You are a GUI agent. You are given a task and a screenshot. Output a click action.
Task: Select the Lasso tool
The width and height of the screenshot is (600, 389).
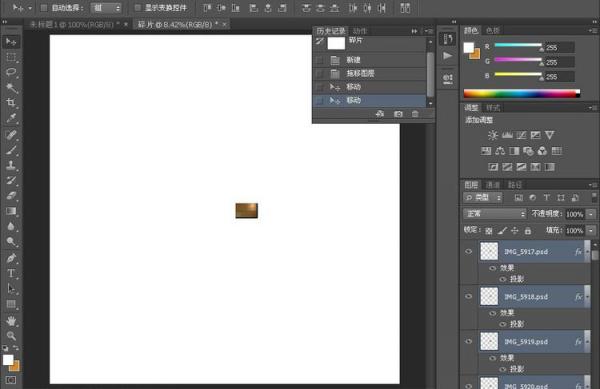click(x=11, y=72)
